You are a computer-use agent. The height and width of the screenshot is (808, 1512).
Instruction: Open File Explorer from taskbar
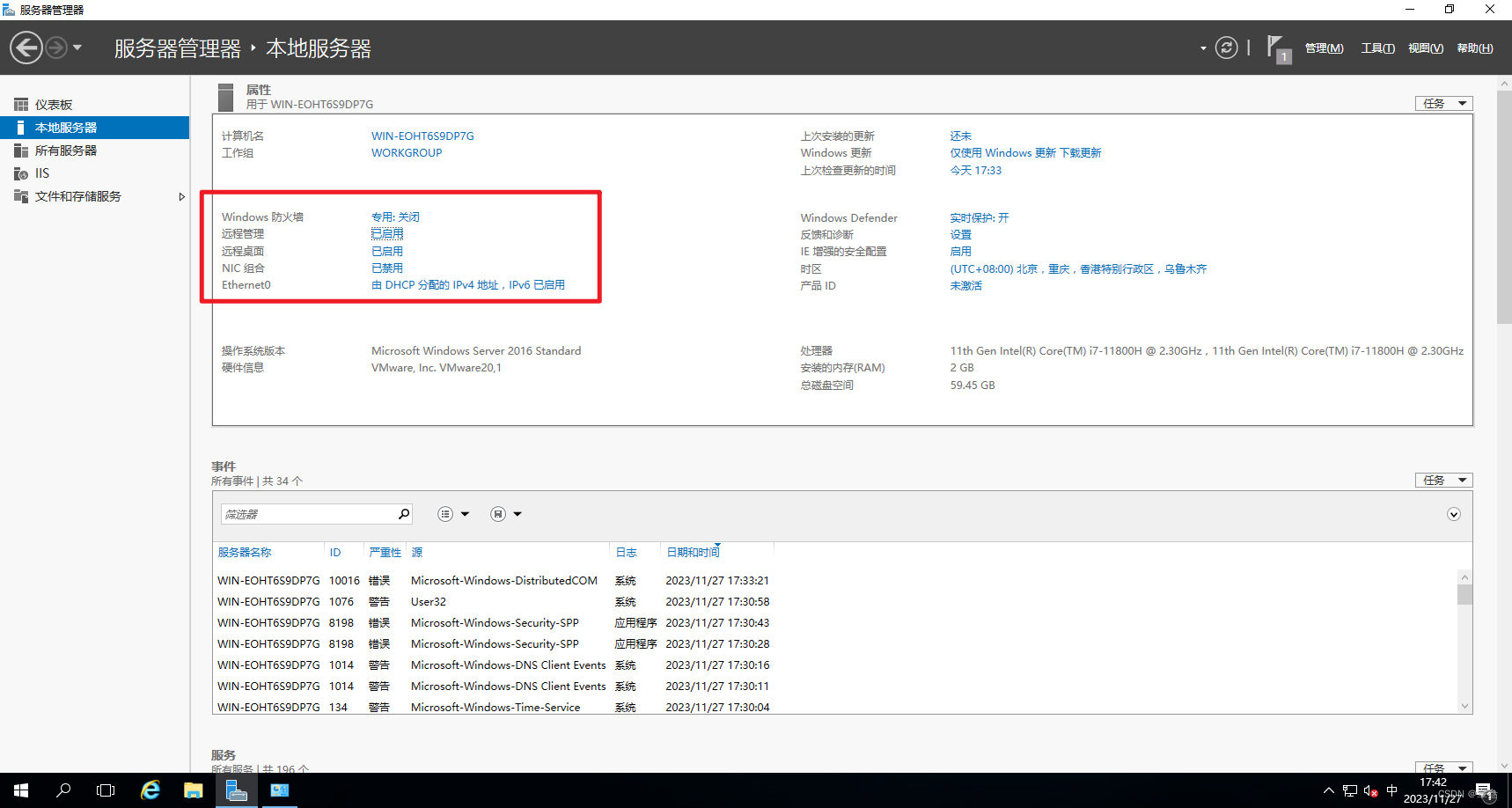193,790
